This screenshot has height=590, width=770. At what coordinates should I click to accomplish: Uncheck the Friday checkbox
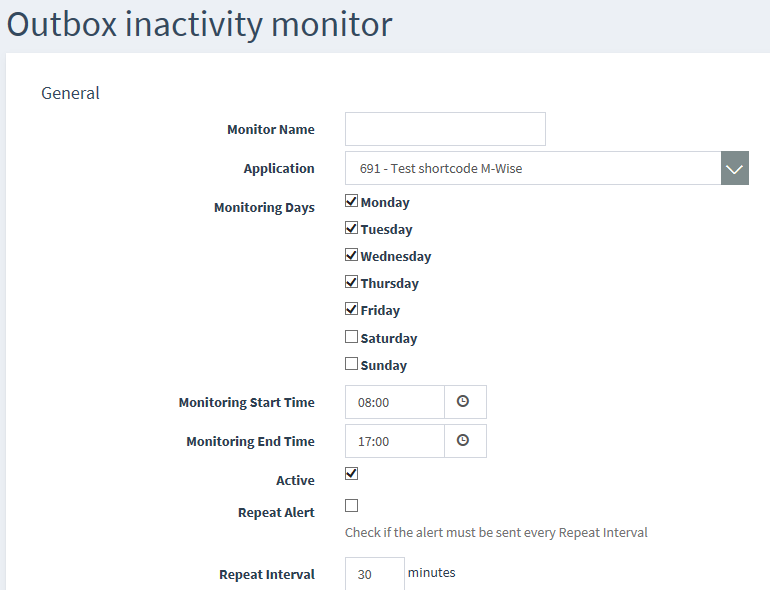click(x=351, y=309)
